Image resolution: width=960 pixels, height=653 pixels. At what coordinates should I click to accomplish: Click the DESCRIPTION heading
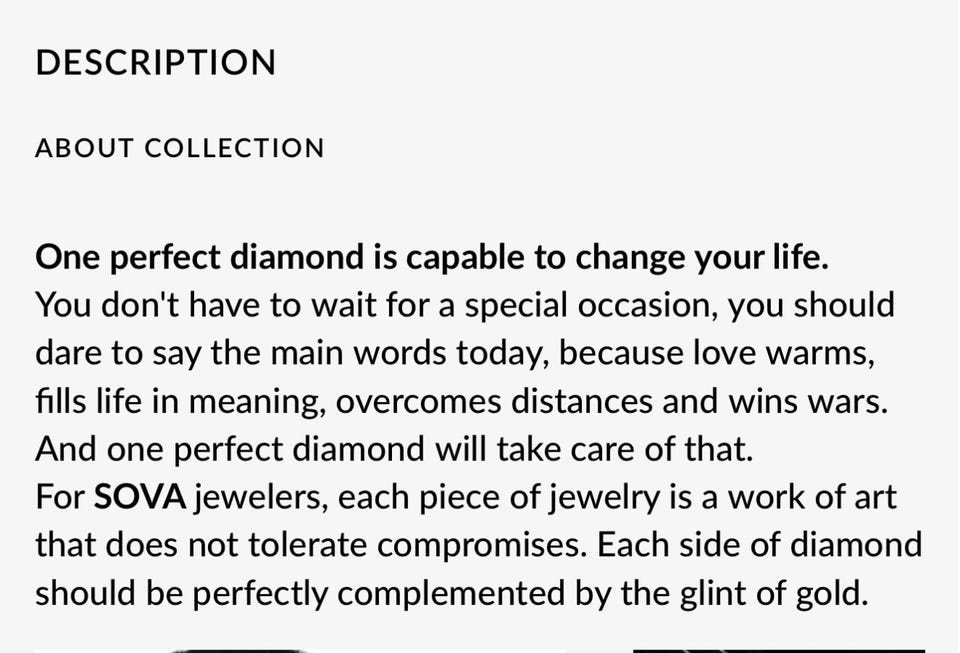pos(156,62)
